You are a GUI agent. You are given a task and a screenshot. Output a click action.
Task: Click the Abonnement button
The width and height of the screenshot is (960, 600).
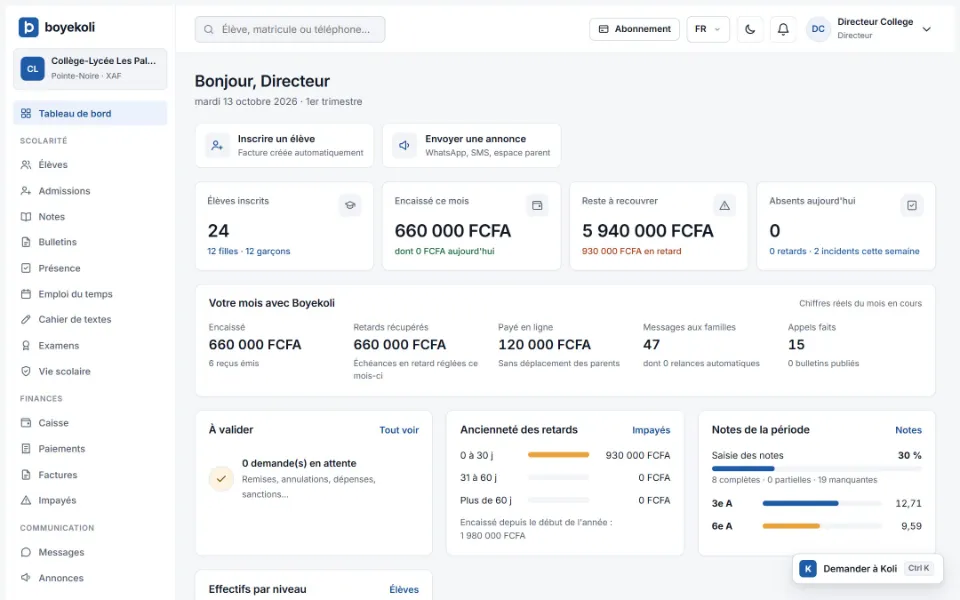click(x=634, y=29)
